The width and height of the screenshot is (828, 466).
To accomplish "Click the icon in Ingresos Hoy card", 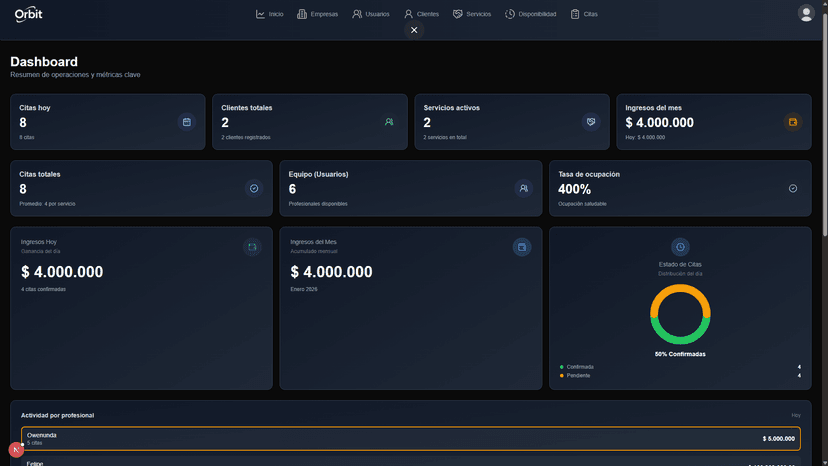I will pyautogui.click(x=252, y=247).
